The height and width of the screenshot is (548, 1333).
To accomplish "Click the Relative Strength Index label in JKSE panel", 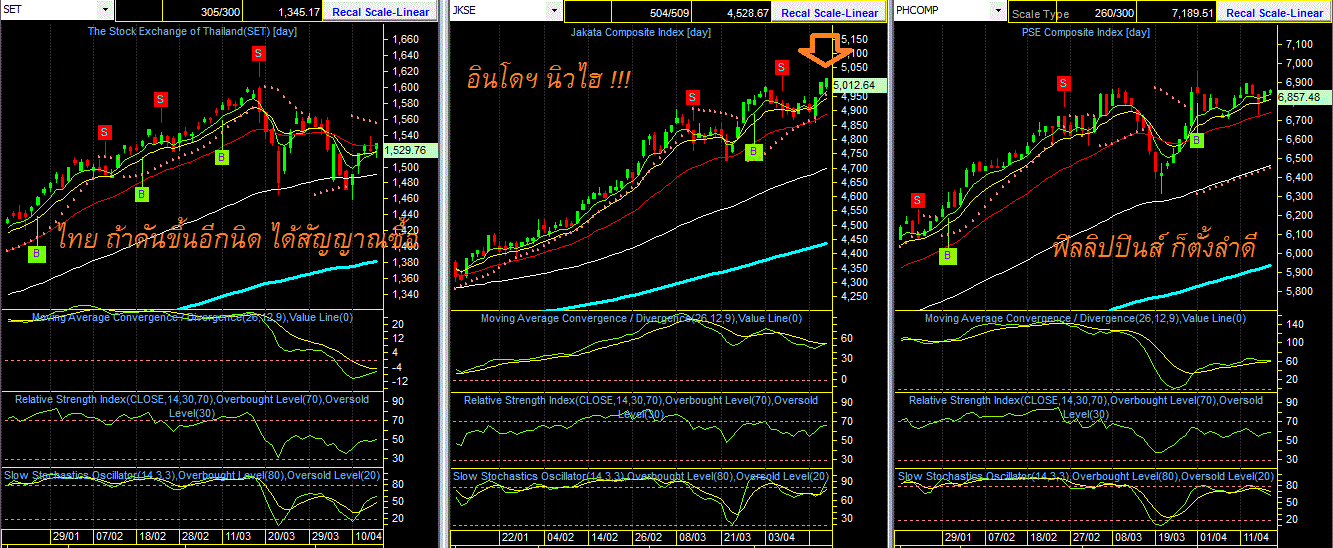I will coord(640,406).
